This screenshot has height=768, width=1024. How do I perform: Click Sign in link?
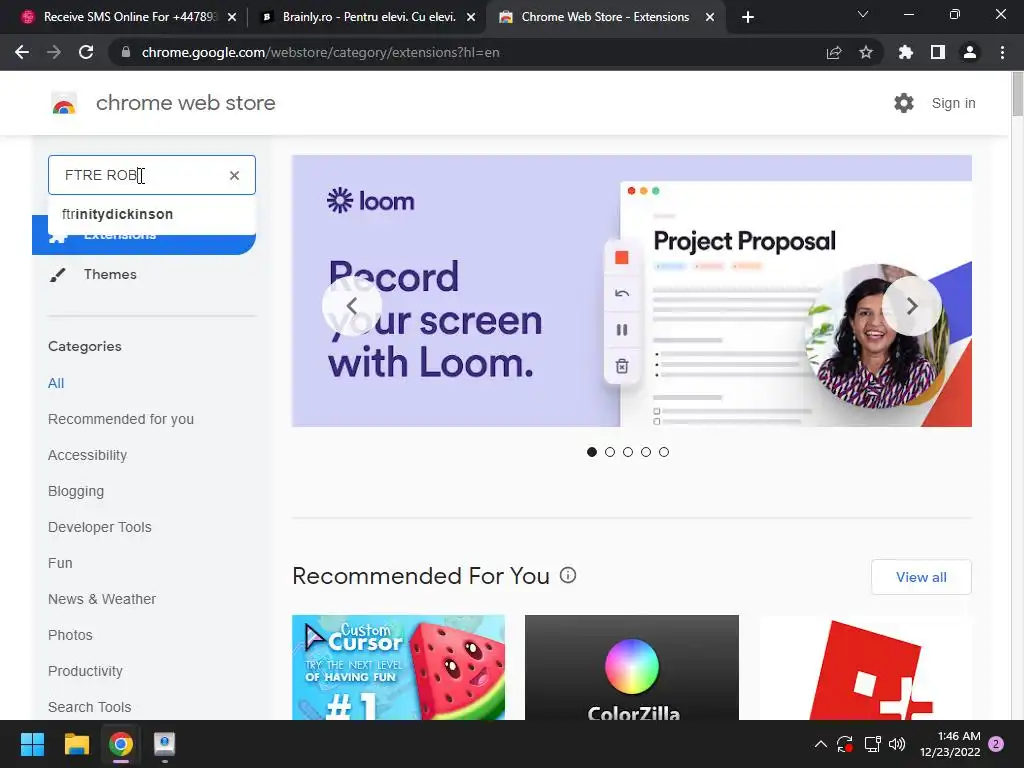point(953,103)
